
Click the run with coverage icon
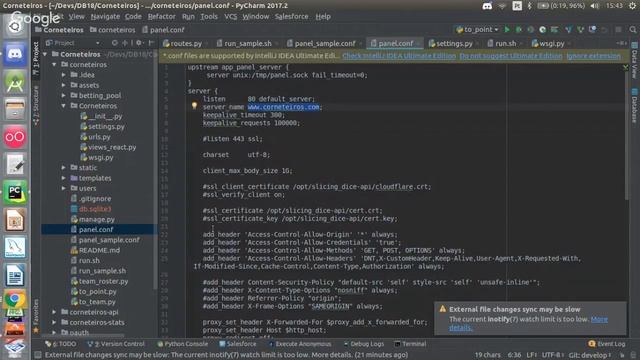(x=531, y=29)
